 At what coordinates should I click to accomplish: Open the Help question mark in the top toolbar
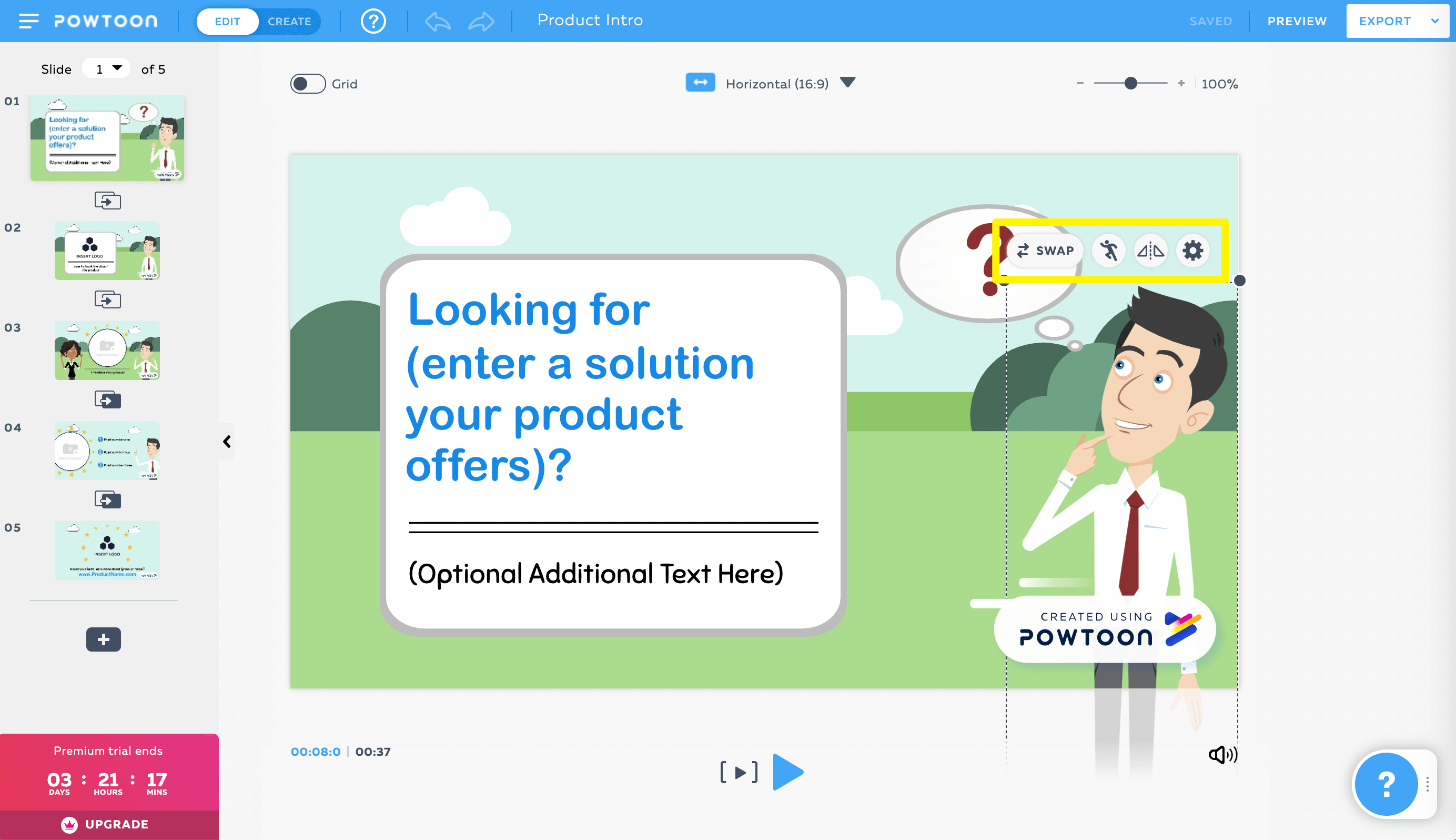tap(373, 21)
